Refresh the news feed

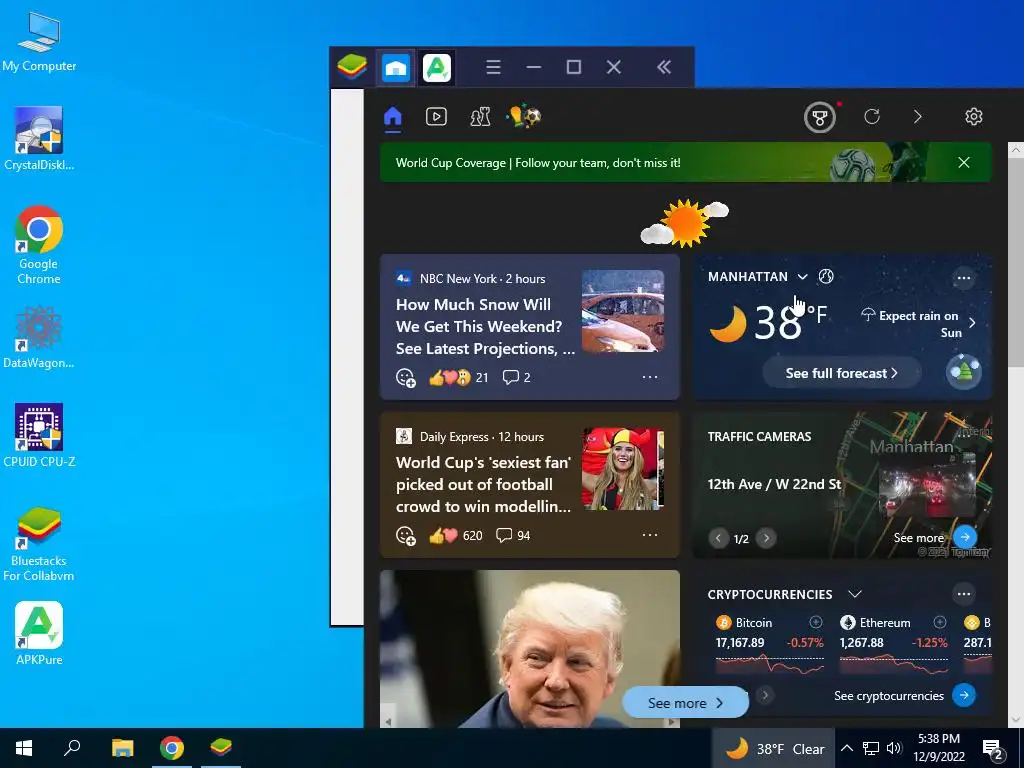pyautogui.click(x=872, y=117)
